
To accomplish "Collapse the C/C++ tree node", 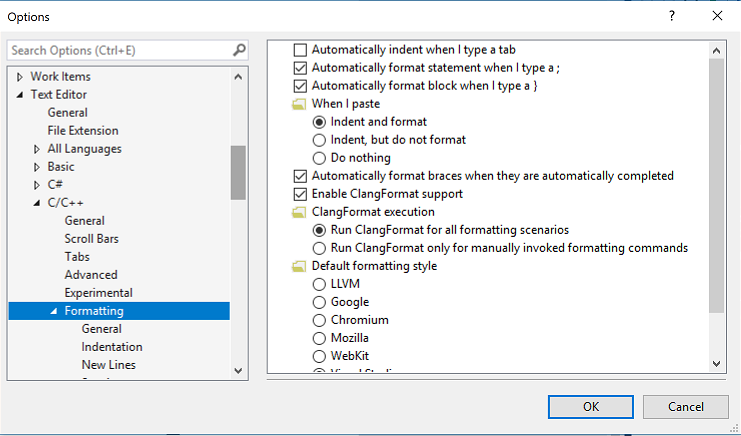I will (38, 203).
